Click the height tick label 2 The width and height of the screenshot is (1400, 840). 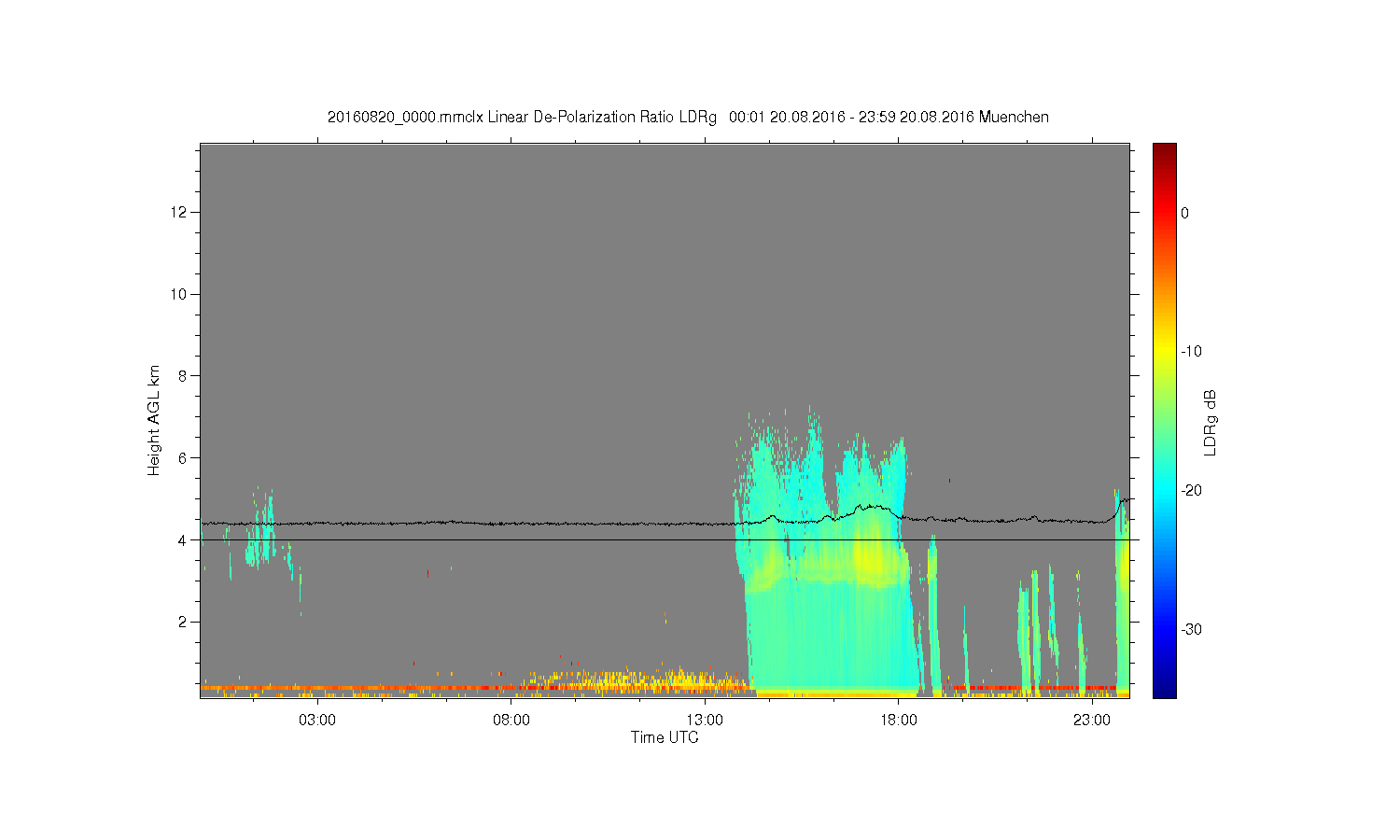tap(185, 622)
